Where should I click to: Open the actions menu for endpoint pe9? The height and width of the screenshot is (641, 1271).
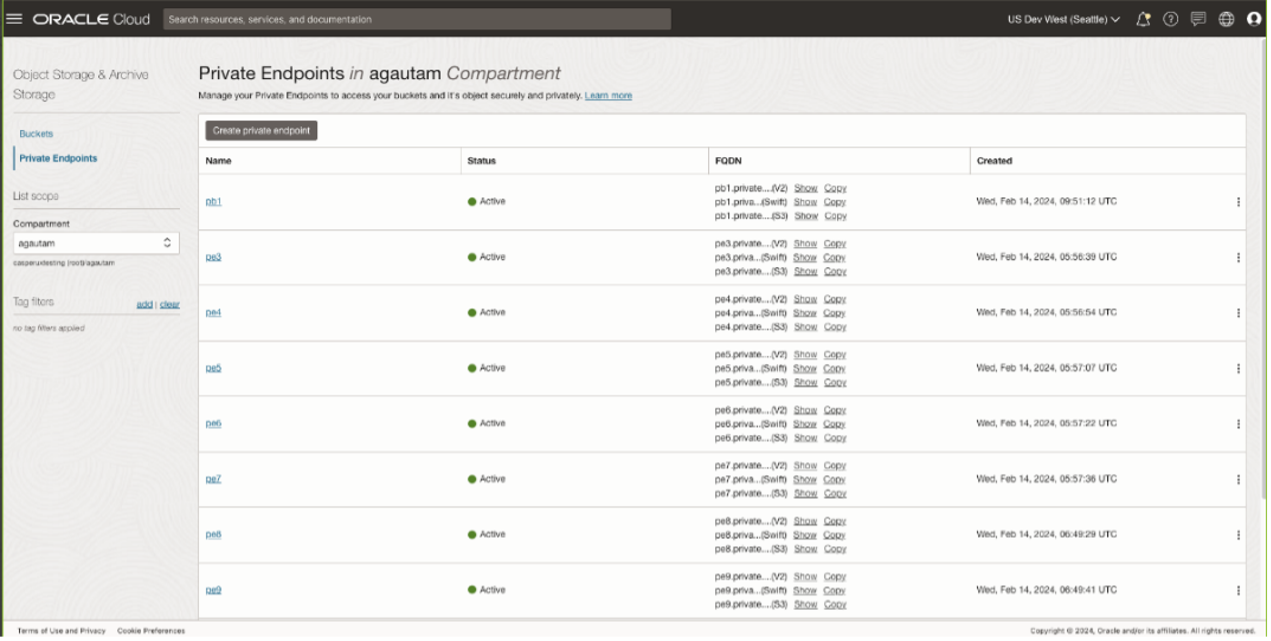click(x=1238, y=589)
